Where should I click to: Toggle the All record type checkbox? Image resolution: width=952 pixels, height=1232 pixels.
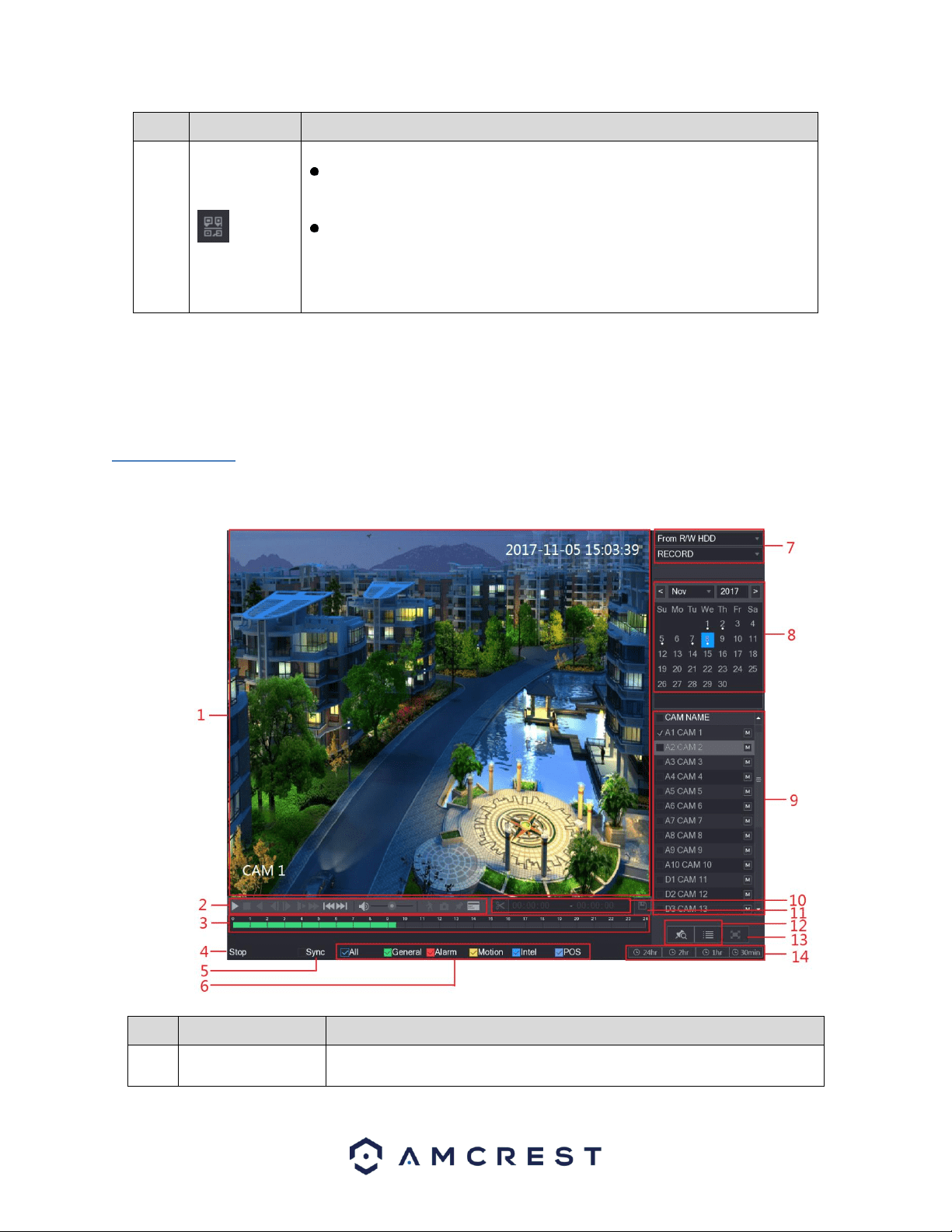[x=345, y=952]
